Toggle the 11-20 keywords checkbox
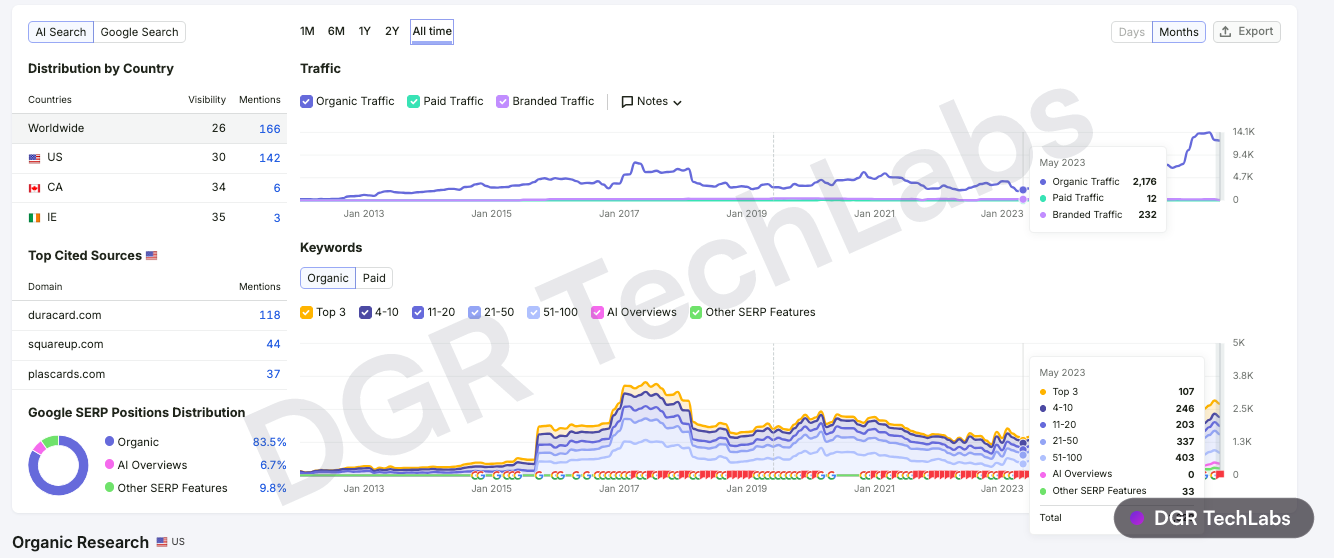The width and height of the screenshot is (1334, 558). coord(419,312)
